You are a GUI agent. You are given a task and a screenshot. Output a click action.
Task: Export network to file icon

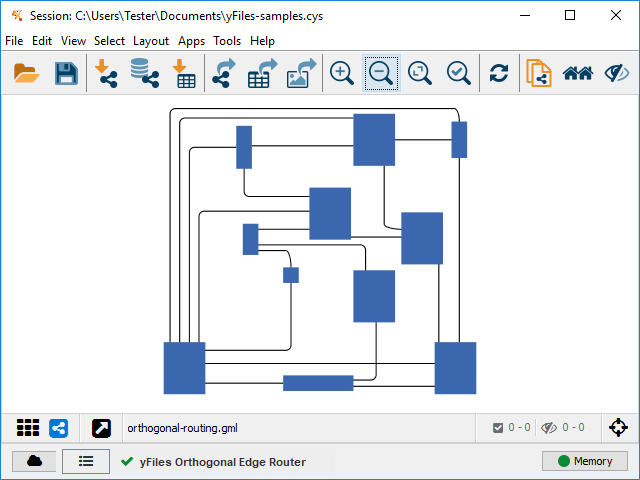coord(224,73)
